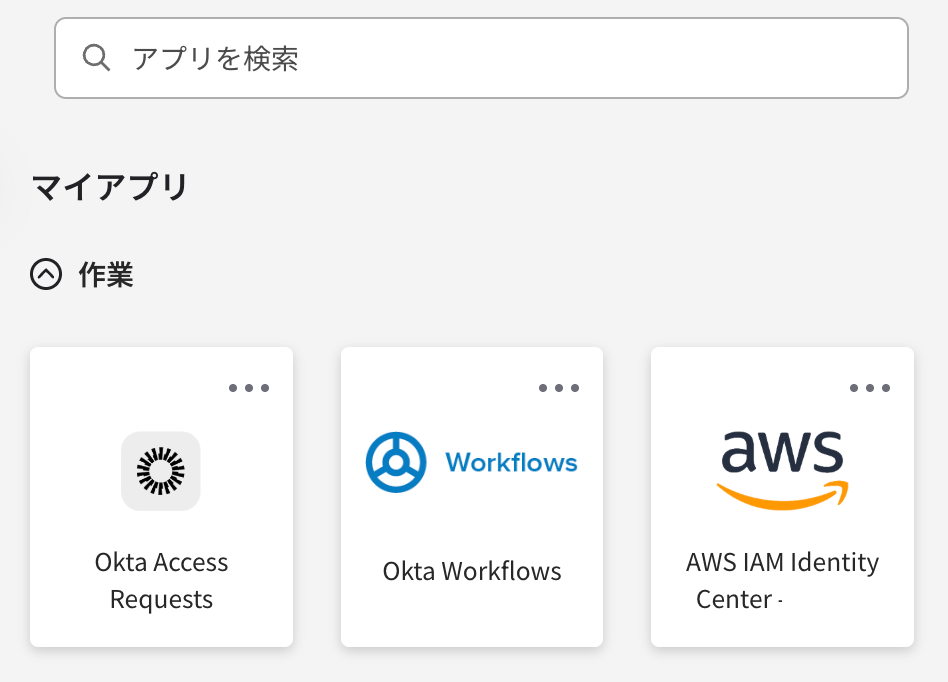This screenshot has width=948, height=682.
Task: Launch the Okta Access Requests sunburst icon
Action: coord(161,471)
